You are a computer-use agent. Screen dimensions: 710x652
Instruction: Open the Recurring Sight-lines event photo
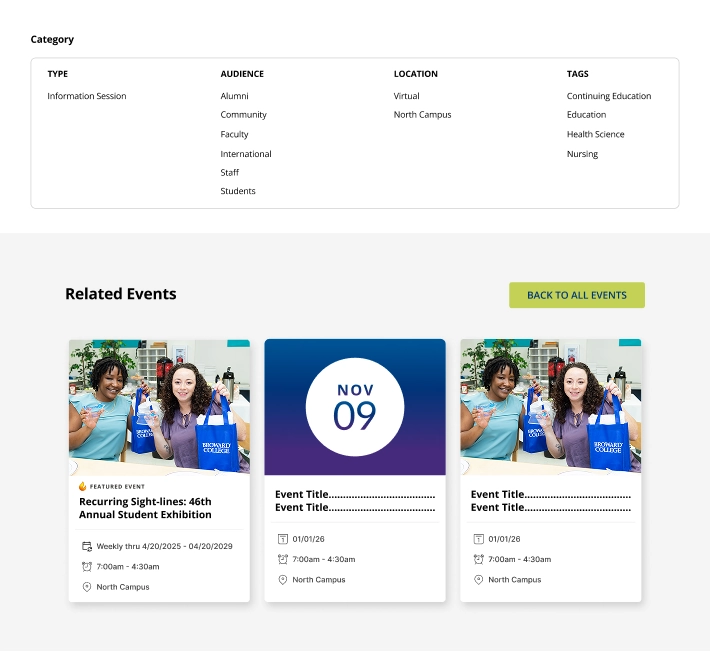point(159,407)
